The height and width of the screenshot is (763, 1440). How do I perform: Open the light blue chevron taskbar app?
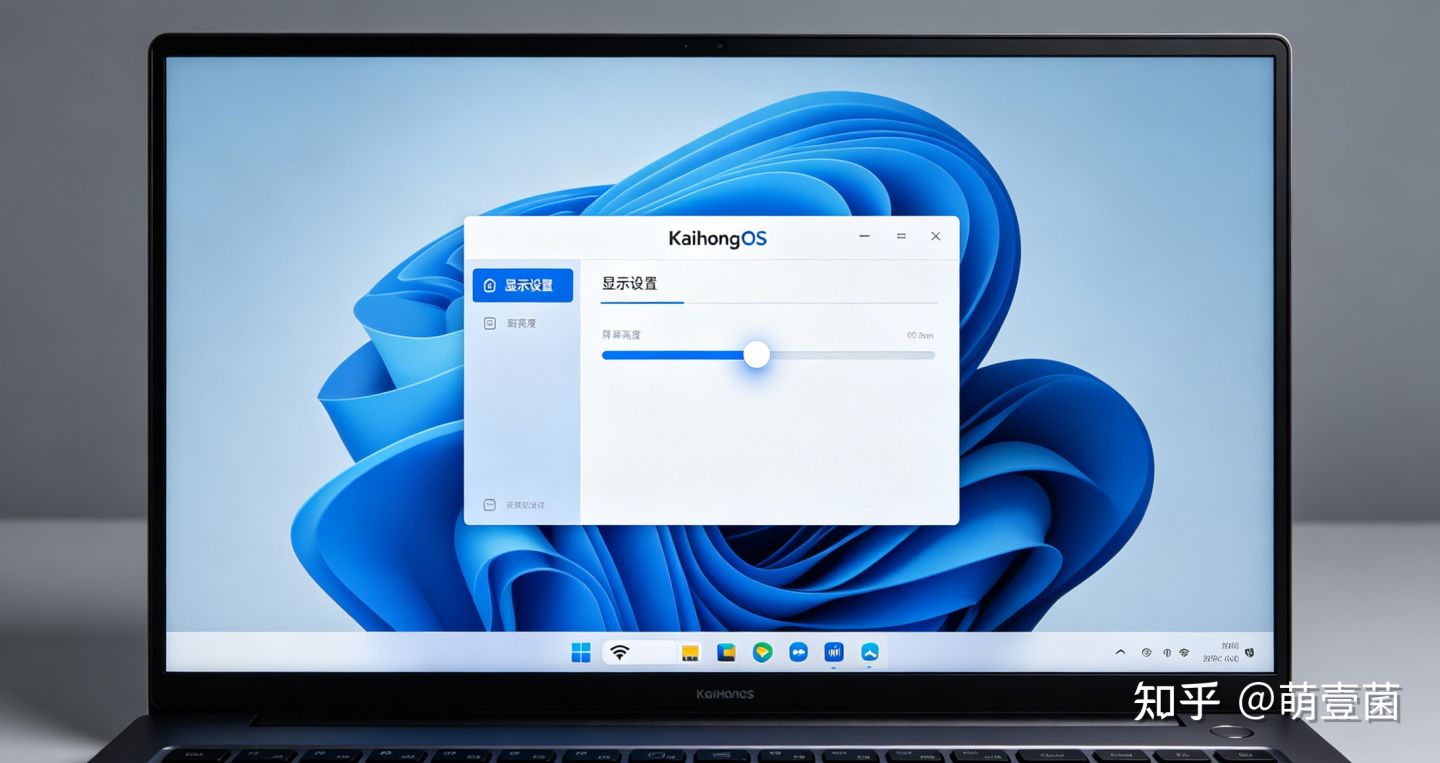pyautogui.click(x=870, y=653)
